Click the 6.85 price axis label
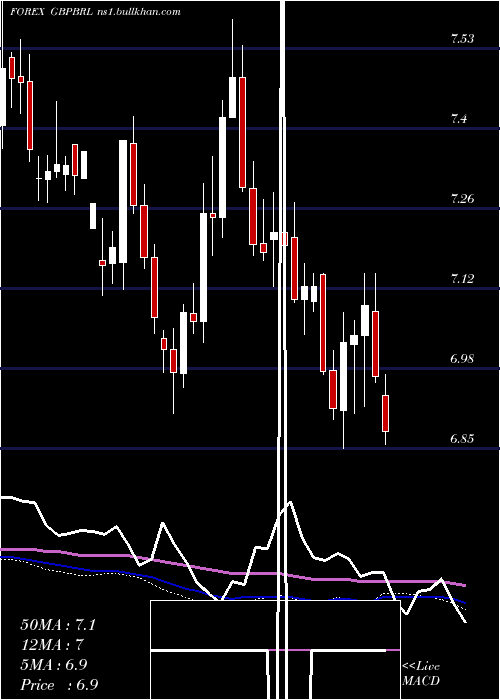The width and height of the screenshot is (500, 700). point(462,439)
